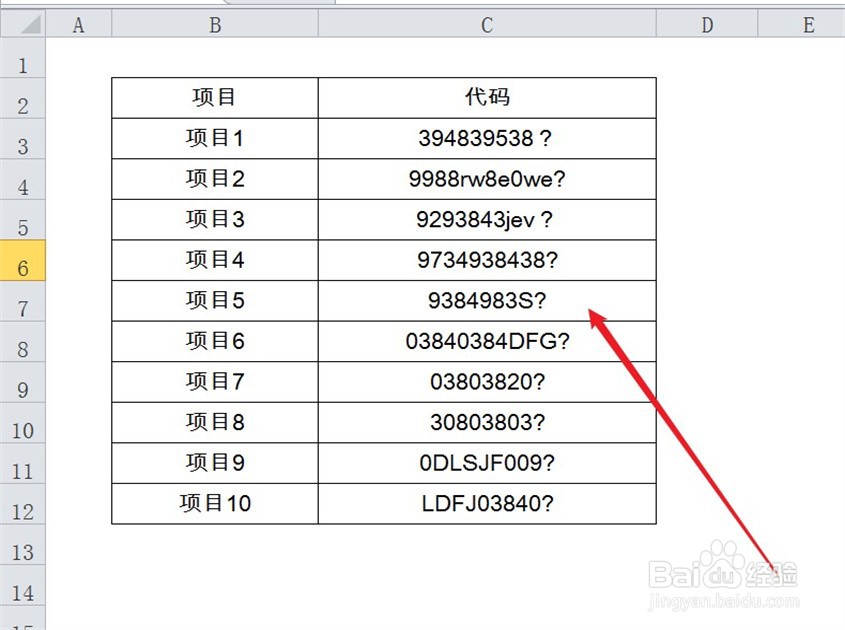Select cell containing 项目7

click(215, 382)
